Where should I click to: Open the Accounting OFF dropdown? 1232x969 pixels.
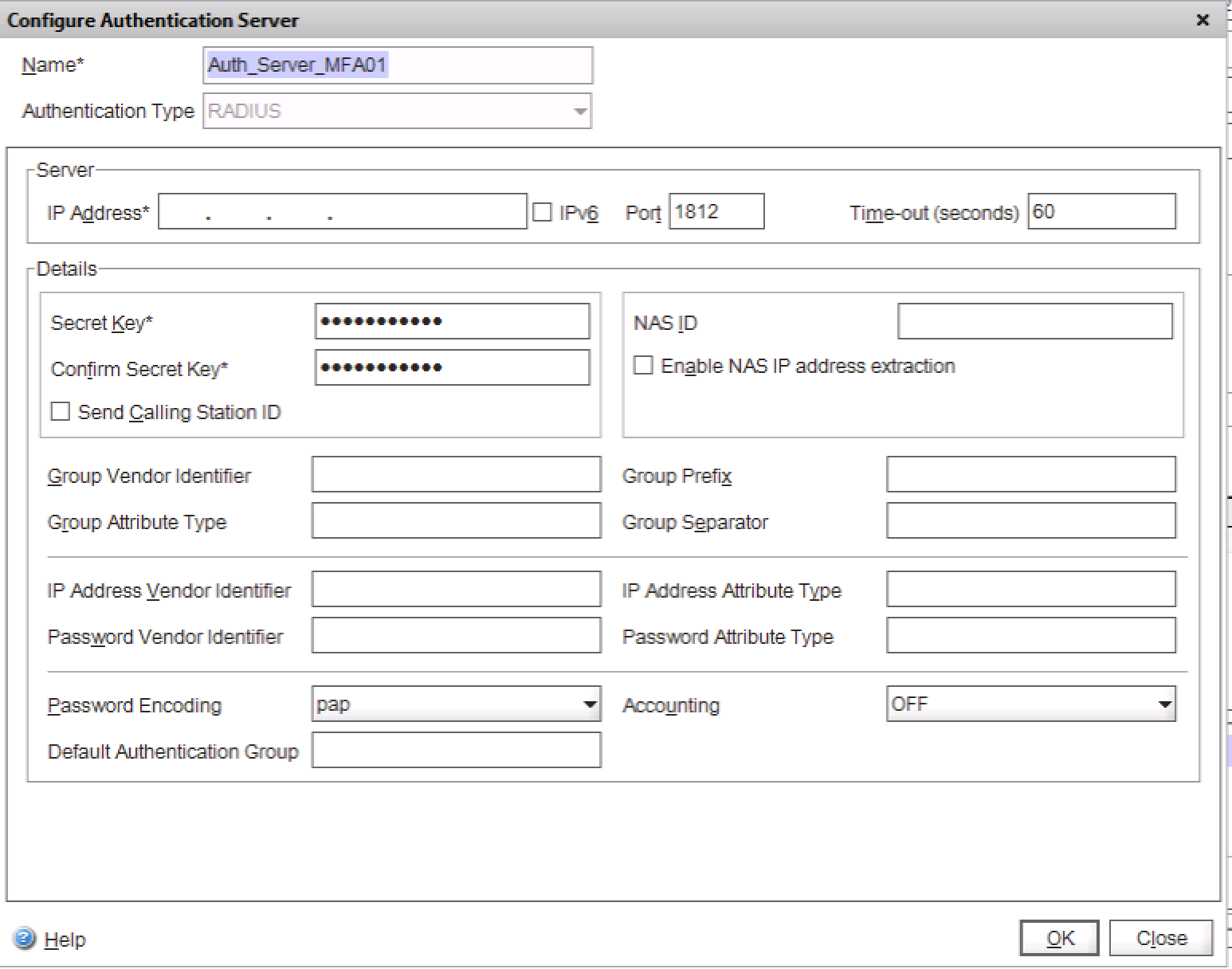(x=1030, y=704)
